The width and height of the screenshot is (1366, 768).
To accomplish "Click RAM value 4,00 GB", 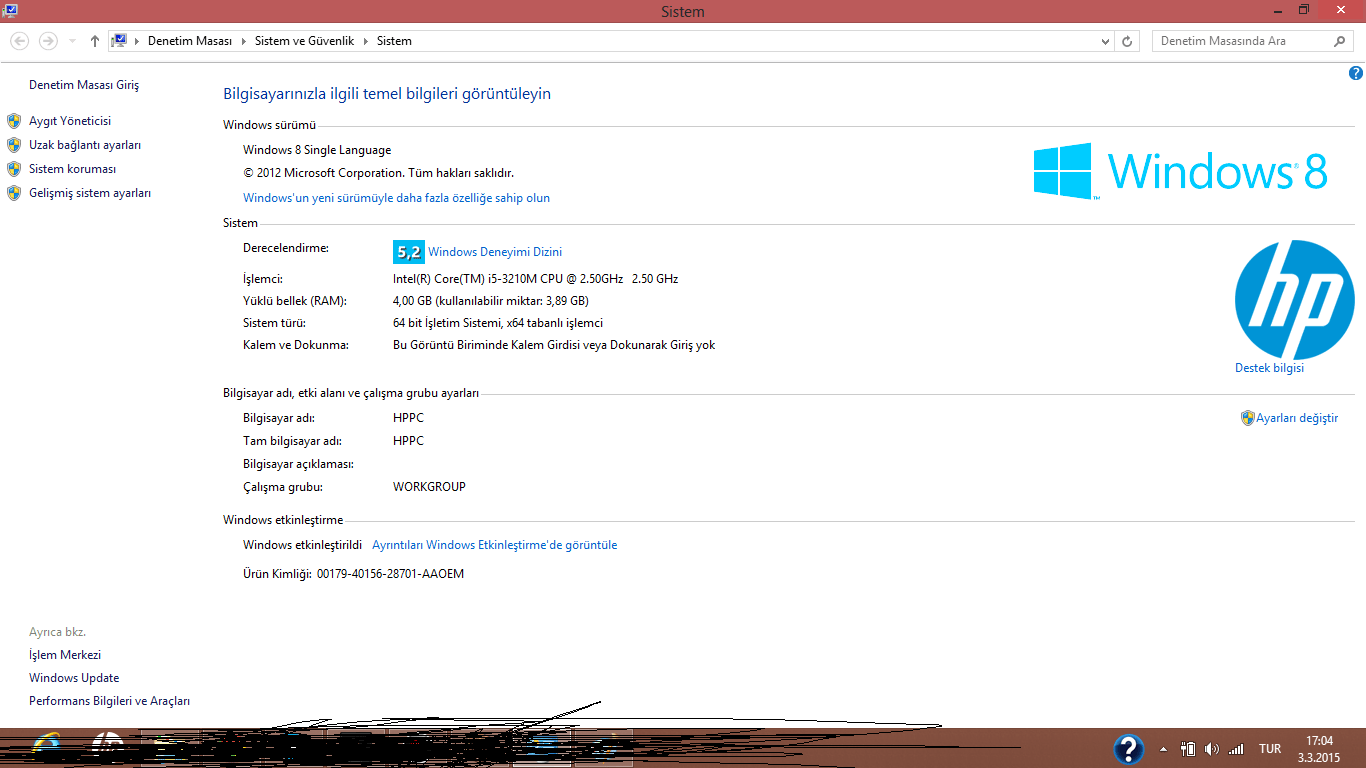I will coord(491,301).
